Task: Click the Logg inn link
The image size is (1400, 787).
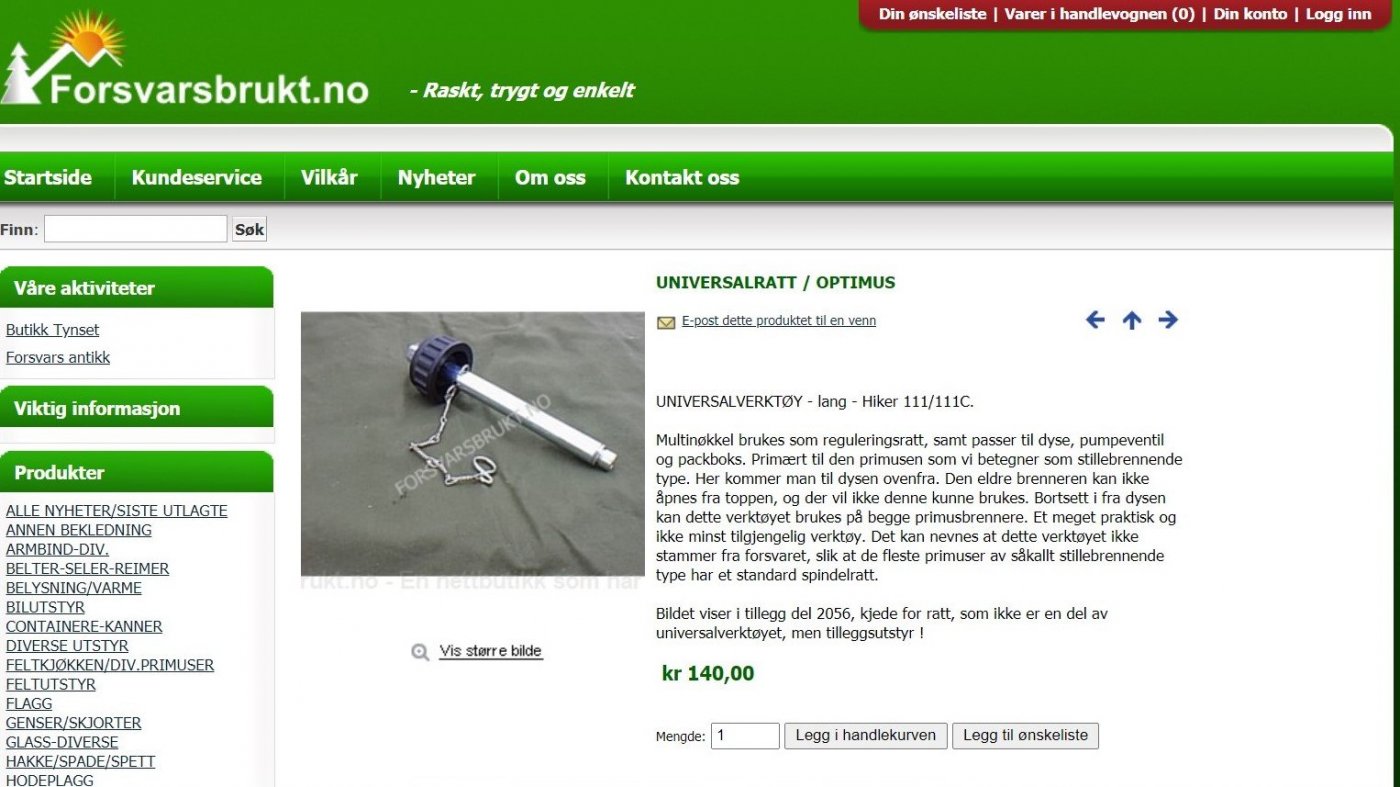Action: click(x=1339, y=14)
